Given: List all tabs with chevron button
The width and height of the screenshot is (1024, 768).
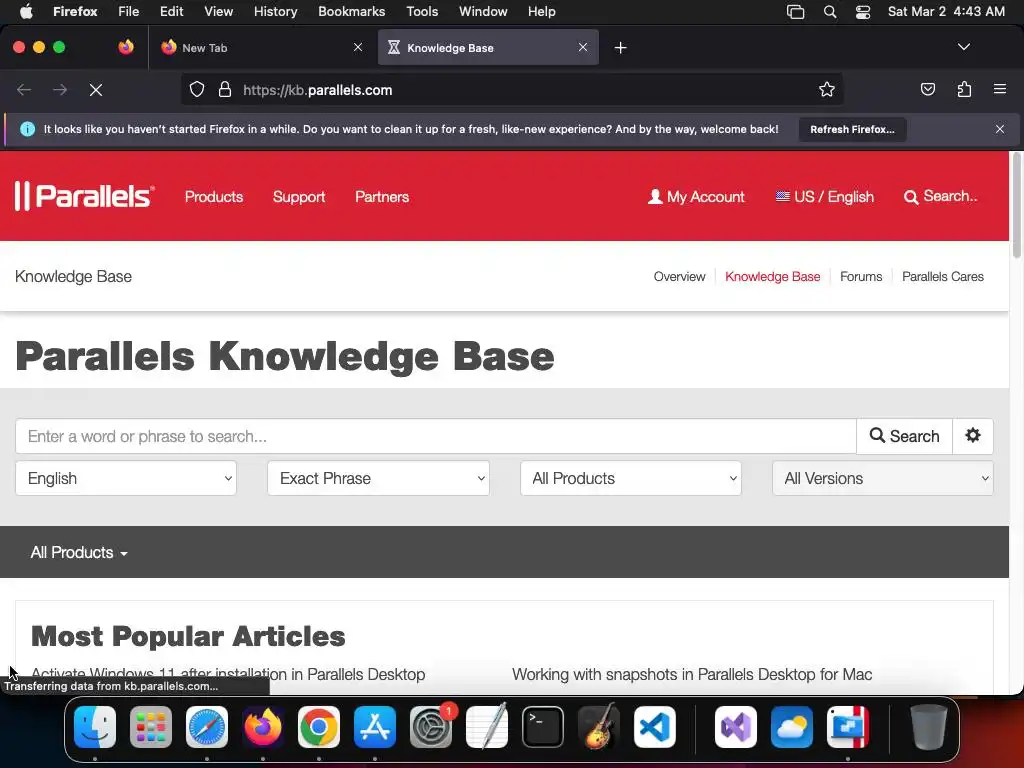Looking at the screenshot, I should (964, 47).
